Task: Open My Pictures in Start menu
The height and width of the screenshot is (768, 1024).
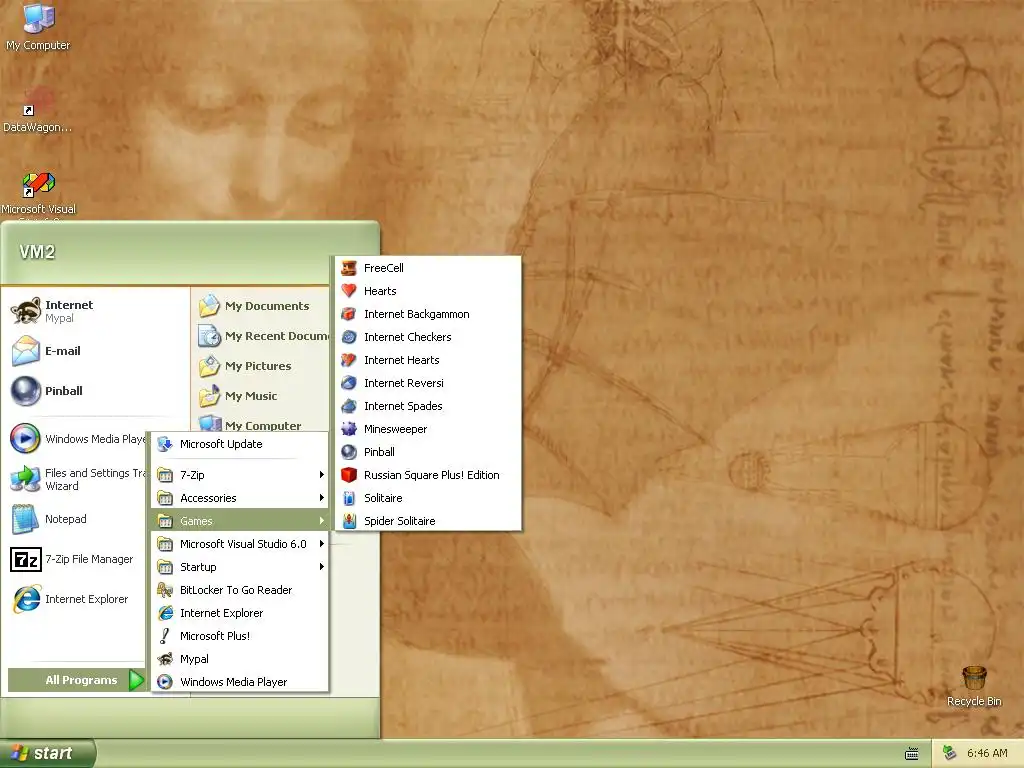Action: [261, 366]
